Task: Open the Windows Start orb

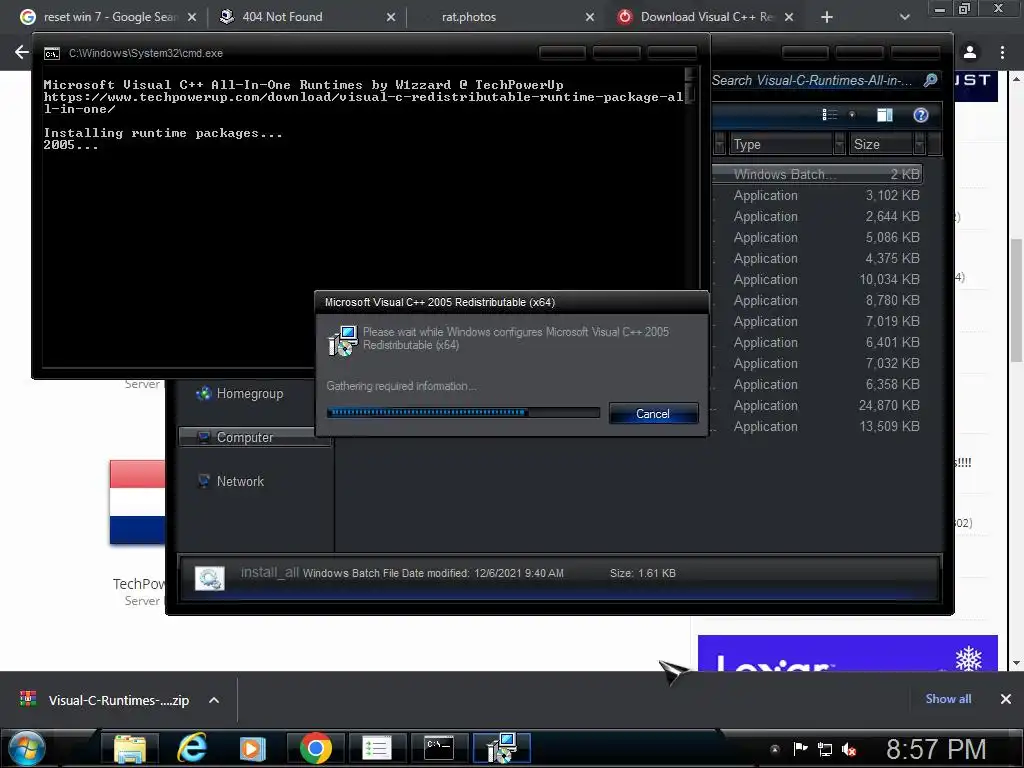Action: (27, 748)
